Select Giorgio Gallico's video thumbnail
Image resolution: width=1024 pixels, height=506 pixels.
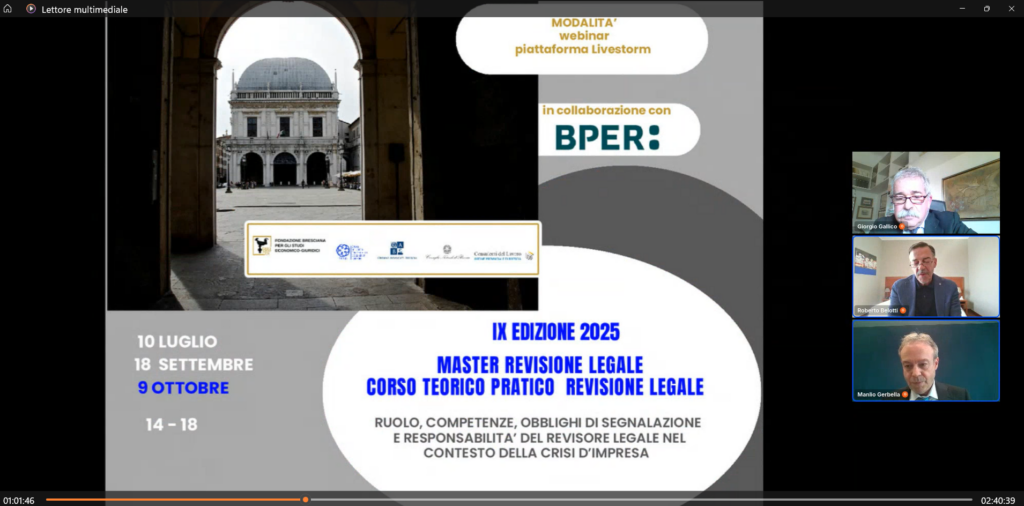pyautogui.click(x=925, y=192)
